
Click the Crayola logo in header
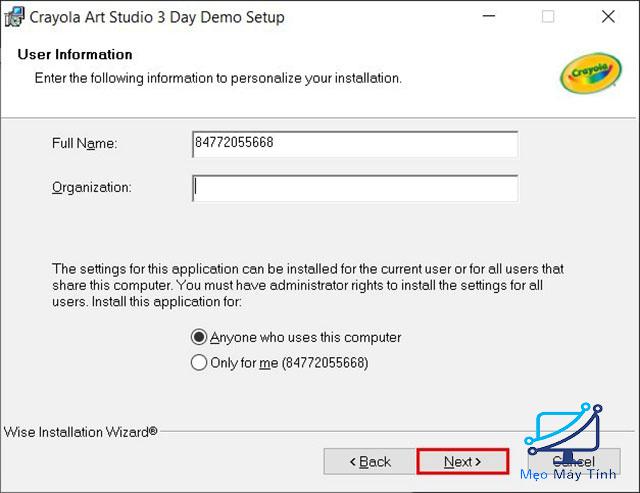(590, 73)
